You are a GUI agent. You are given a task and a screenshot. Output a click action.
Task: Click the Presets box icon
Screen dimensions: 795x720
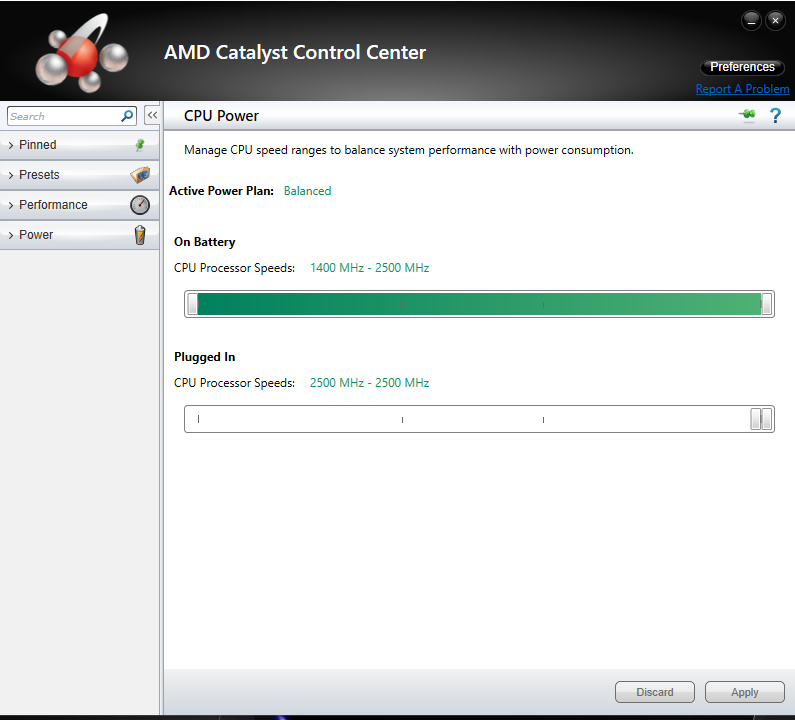[x=140, y=175]
